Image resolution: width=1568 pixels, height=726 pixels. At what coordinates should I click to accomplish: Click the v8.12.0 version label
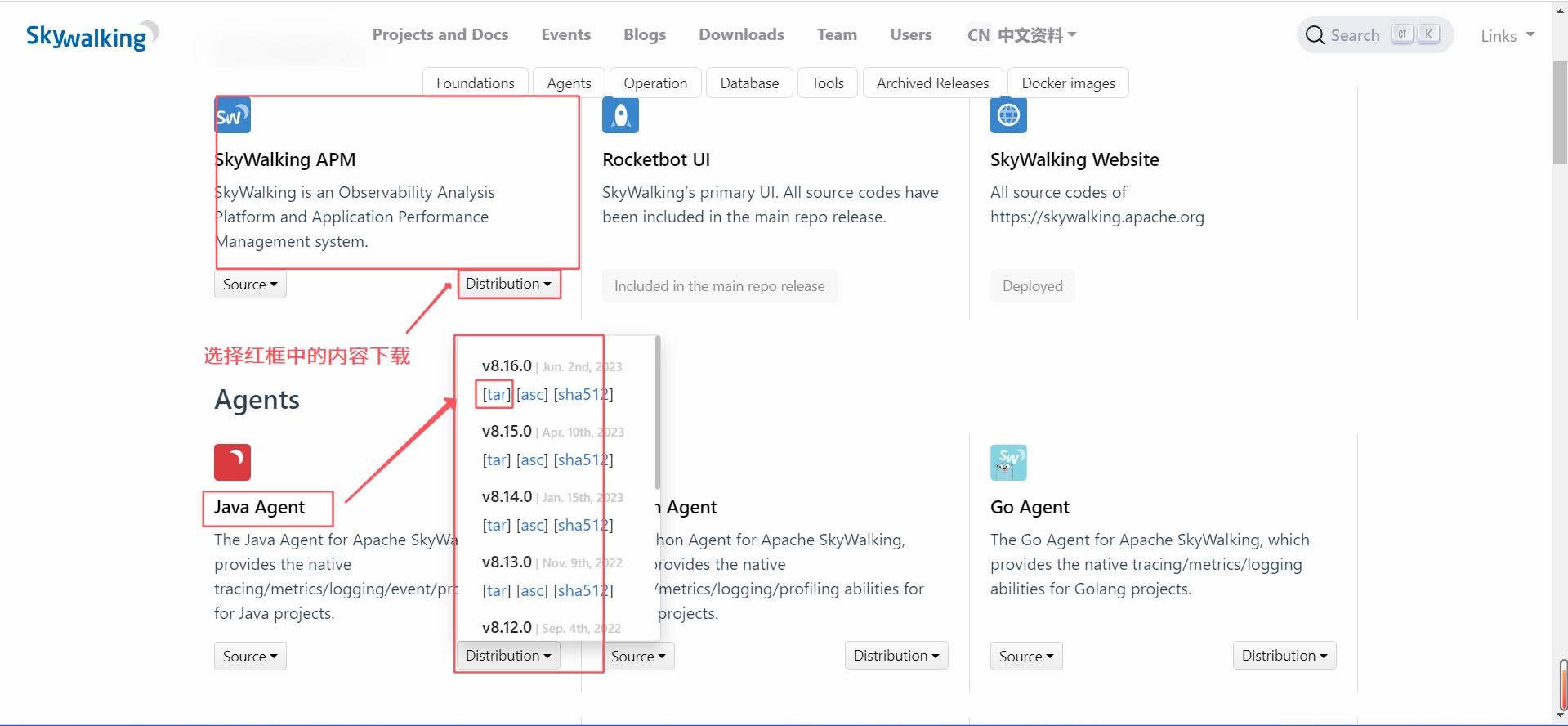tap(507, 627)
